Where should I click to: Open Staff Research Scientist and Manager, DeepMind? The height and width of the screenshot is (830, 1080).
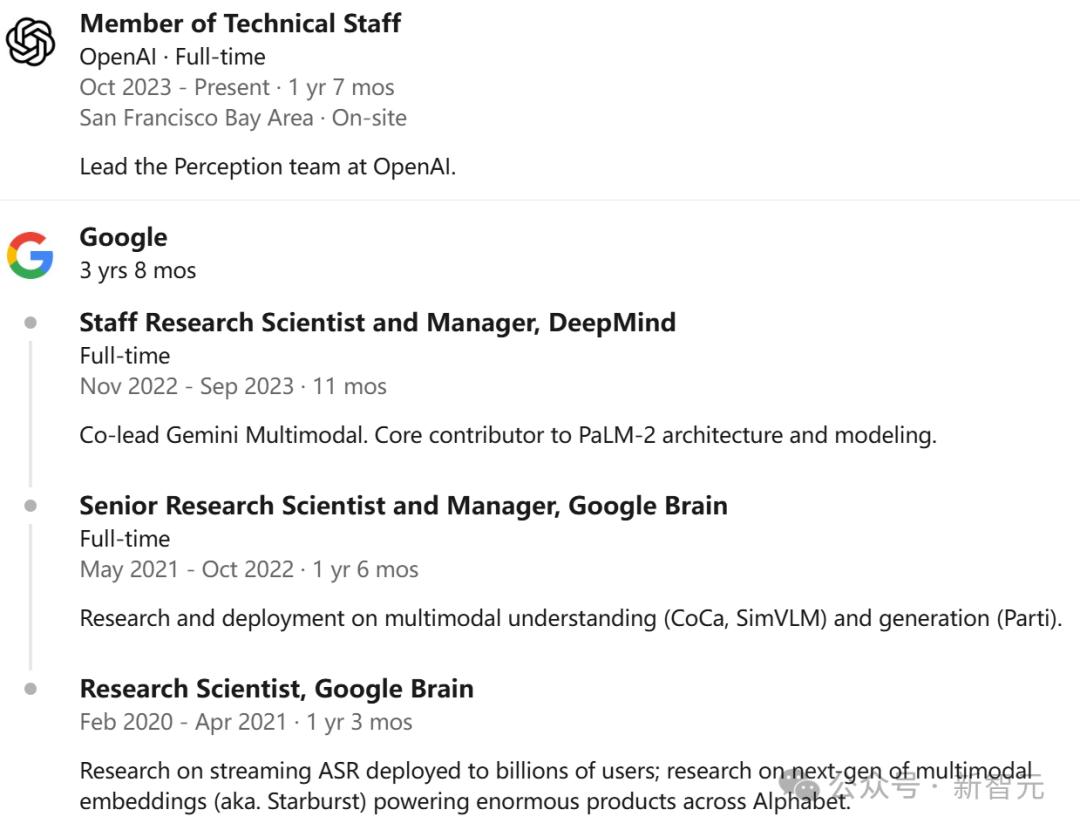coord(377,323)
